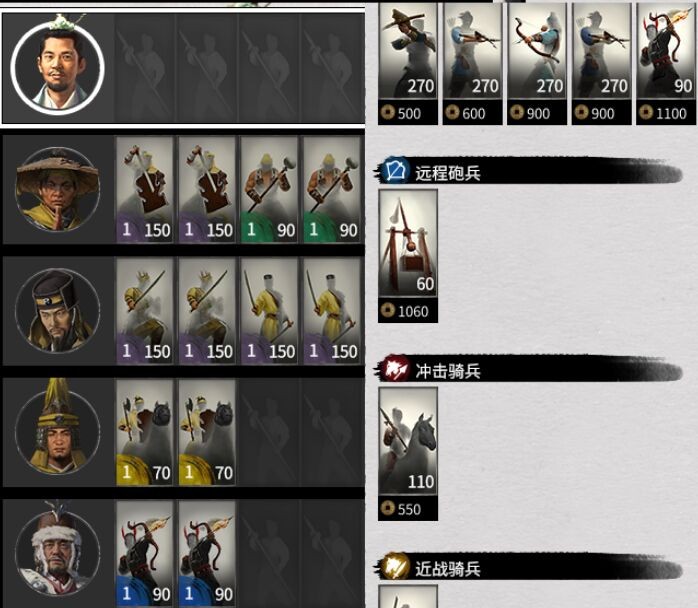Click the straw-hat general portrait
This screenshot has width=698, height=608.
57,190
